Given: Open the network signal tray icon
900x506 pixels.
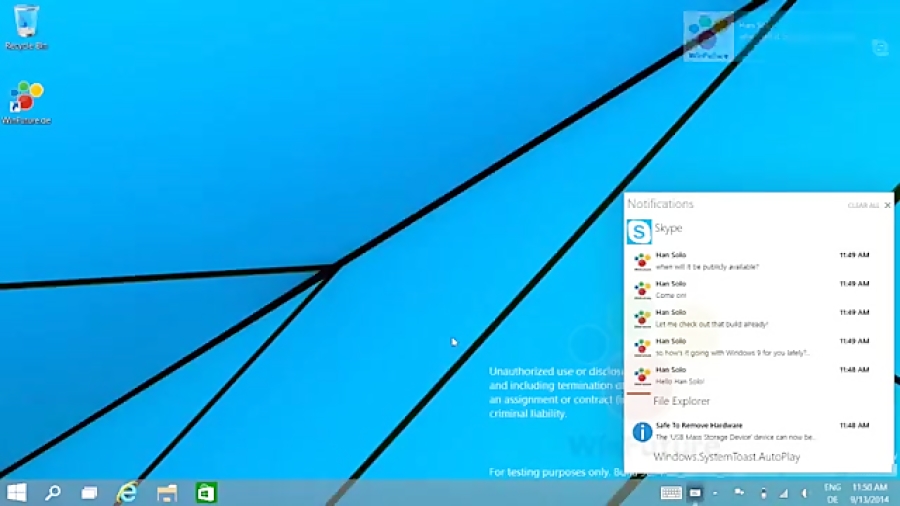Looking at the screenshot, I should (783, 493).
